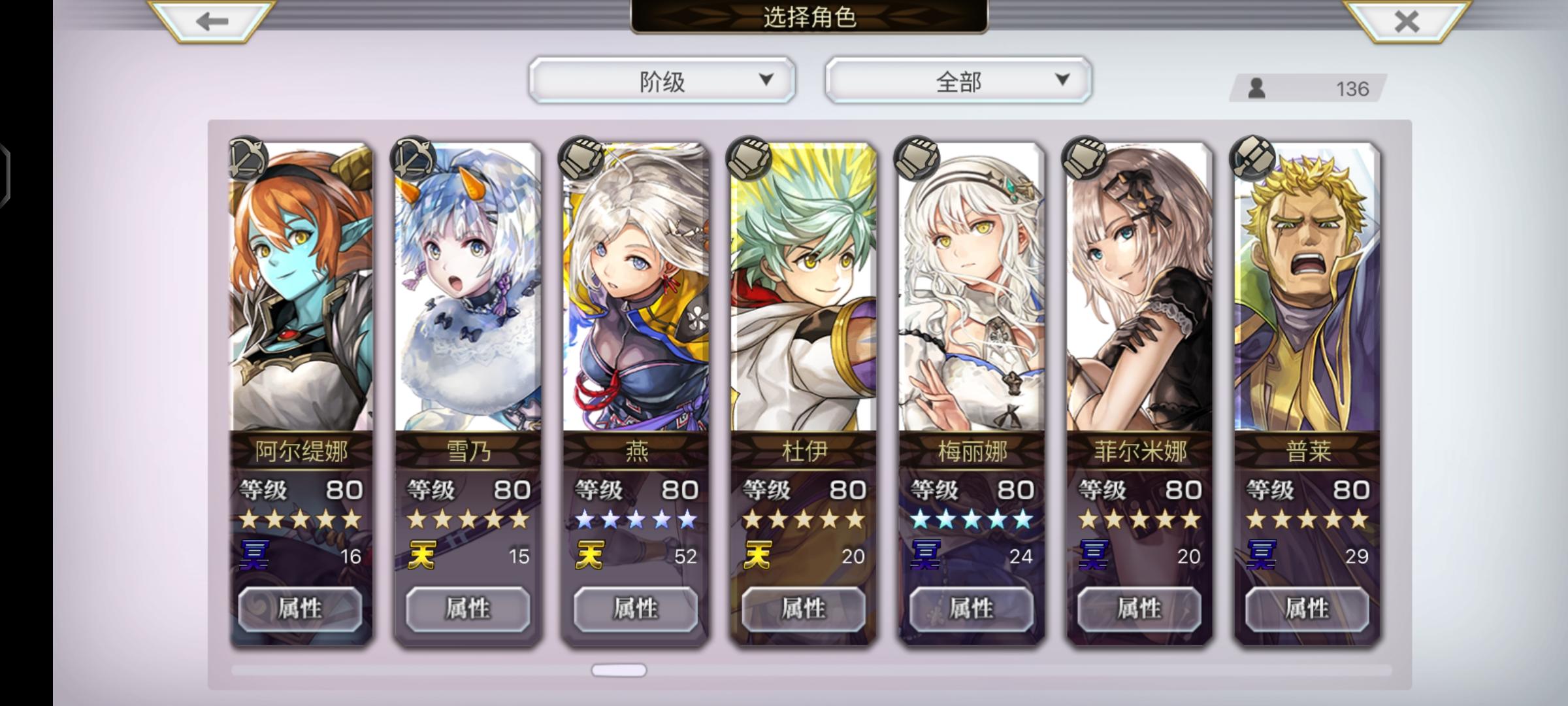Open the 全部 filter dropdown
Viewport: 1568px width, 706px height.
click(x=958, y=80)
